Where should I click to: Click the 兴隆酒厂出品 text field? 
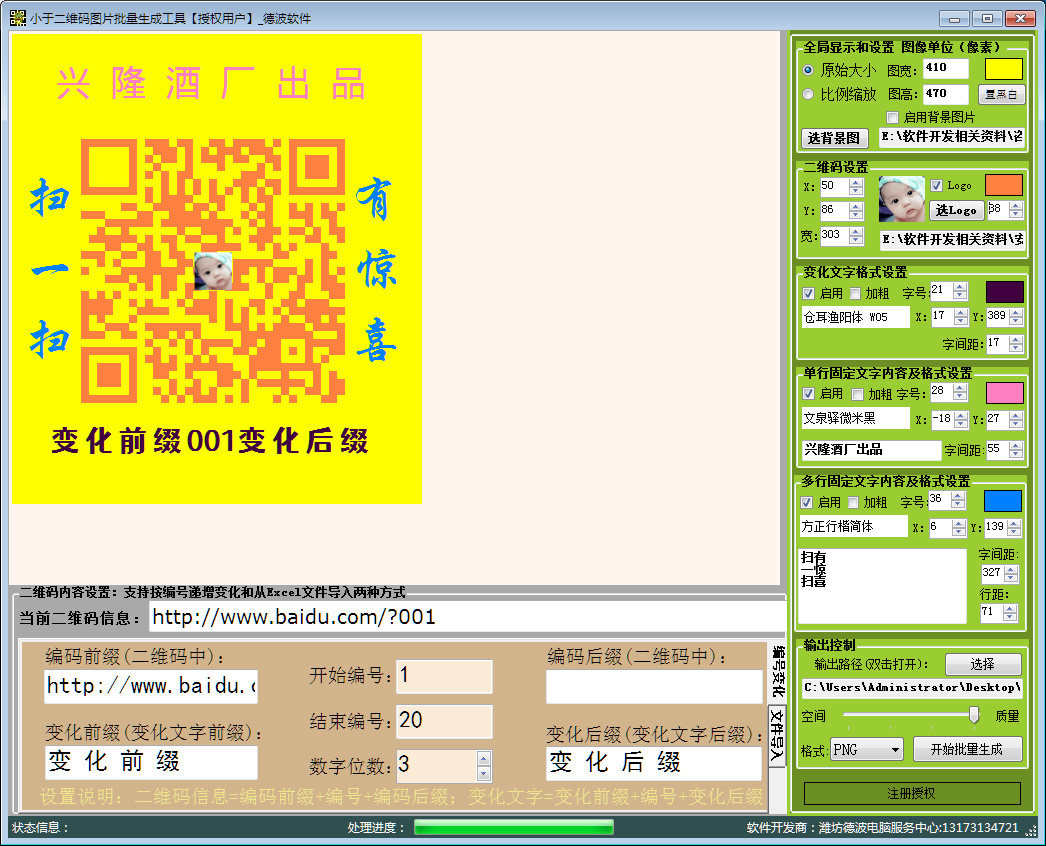pyautogui.click(x=871, y=450)
